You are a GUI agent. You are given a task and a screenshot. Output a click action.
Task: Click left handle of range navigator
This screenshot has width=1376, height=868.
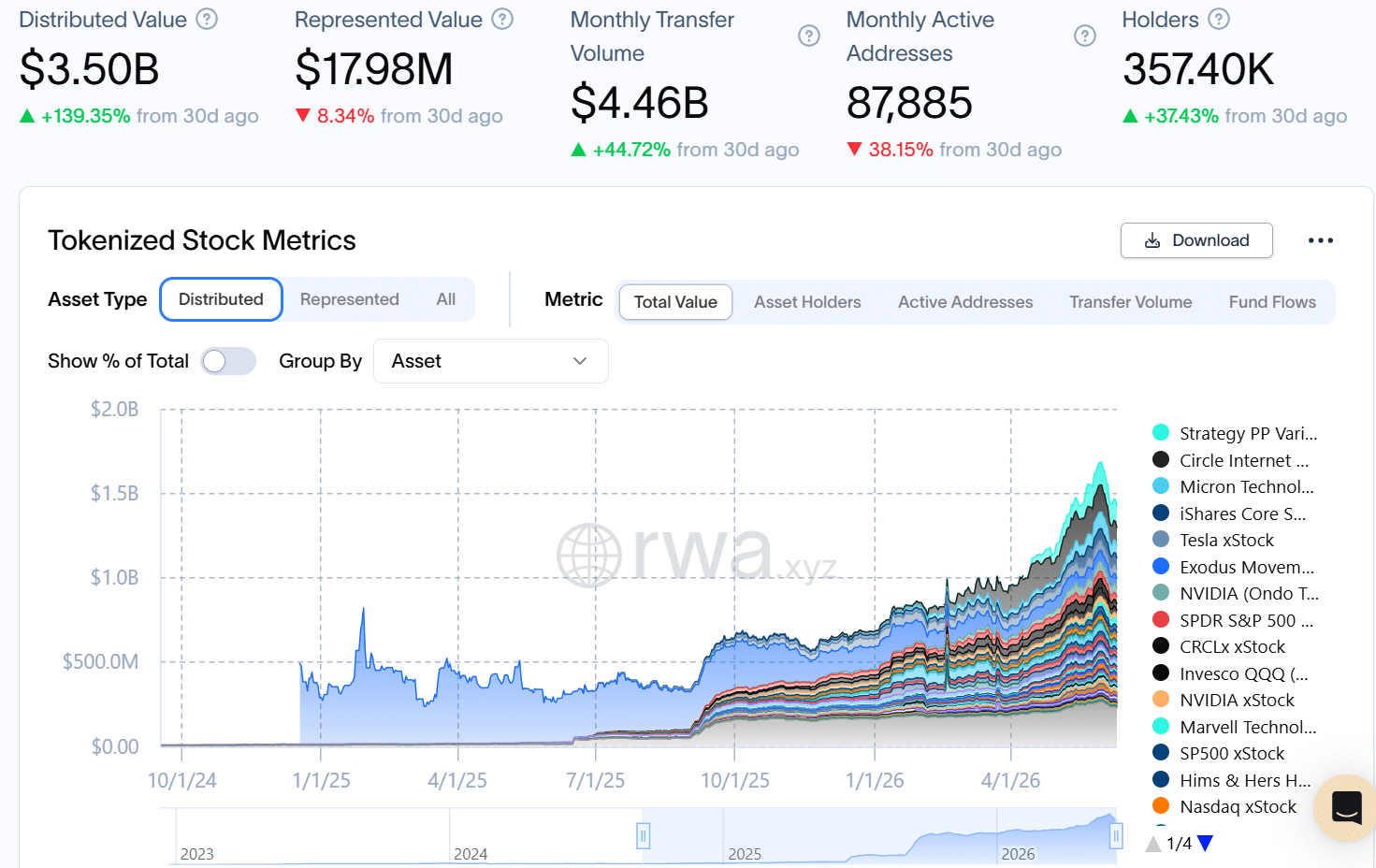click(644, 835)
